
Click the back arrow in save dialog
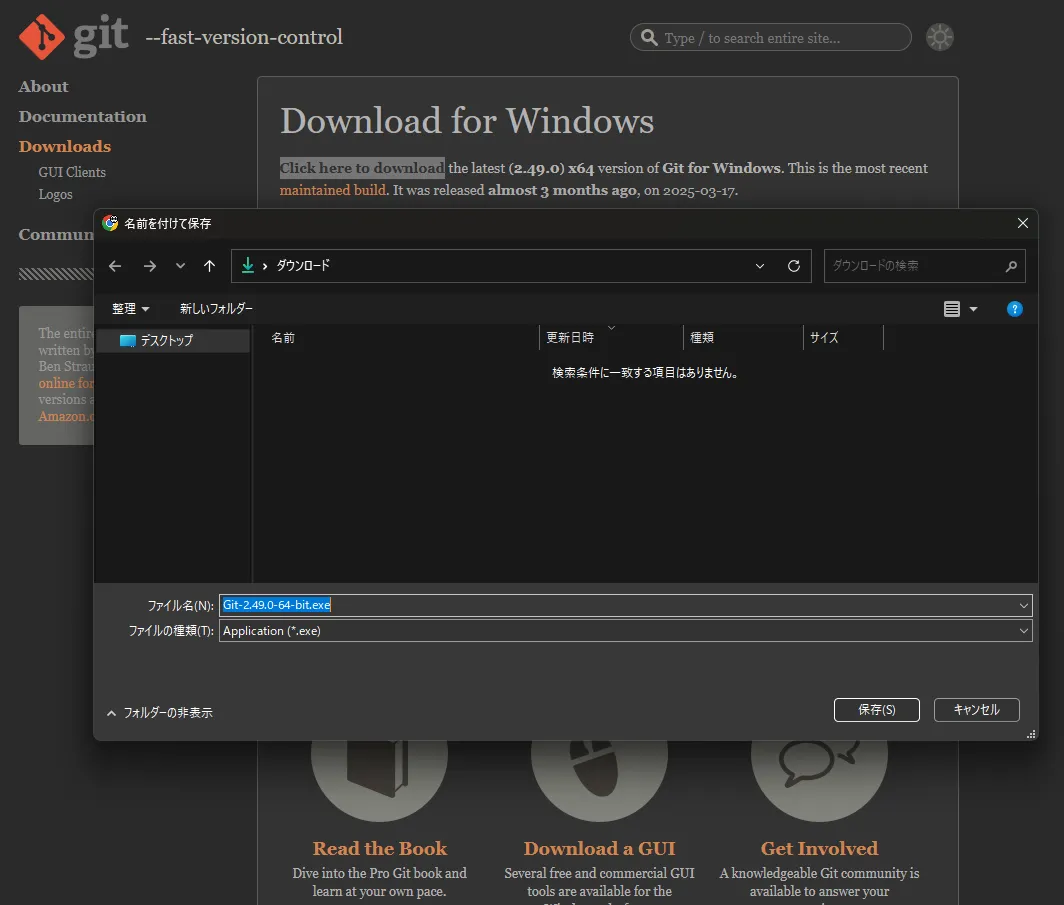115,266
